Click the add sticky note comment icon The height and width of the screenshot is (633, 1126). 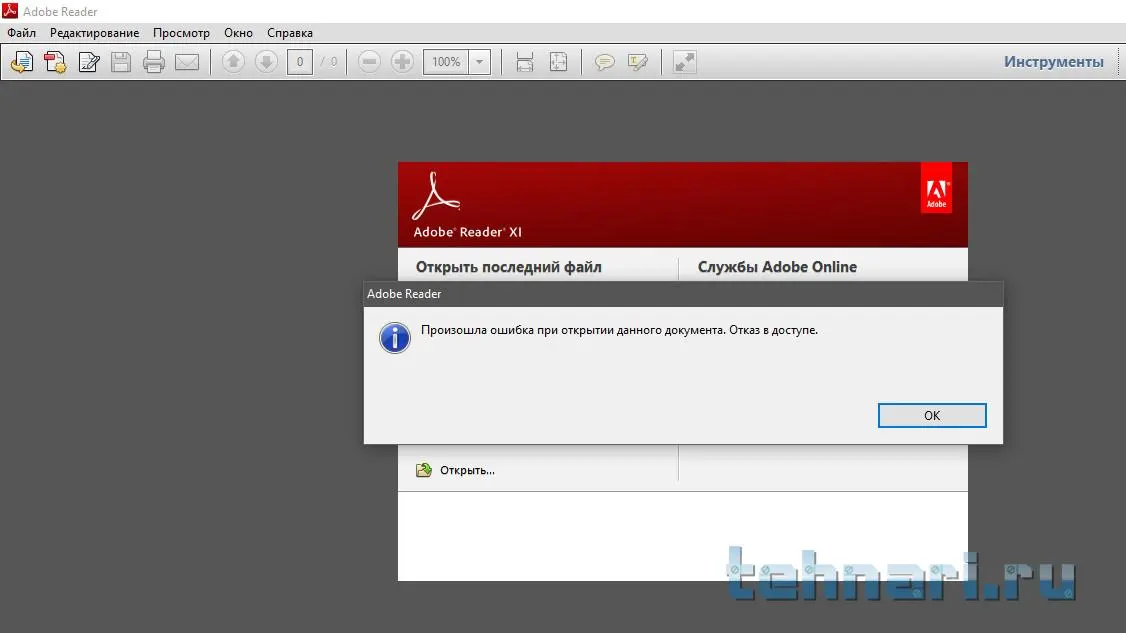coord(605,62)
